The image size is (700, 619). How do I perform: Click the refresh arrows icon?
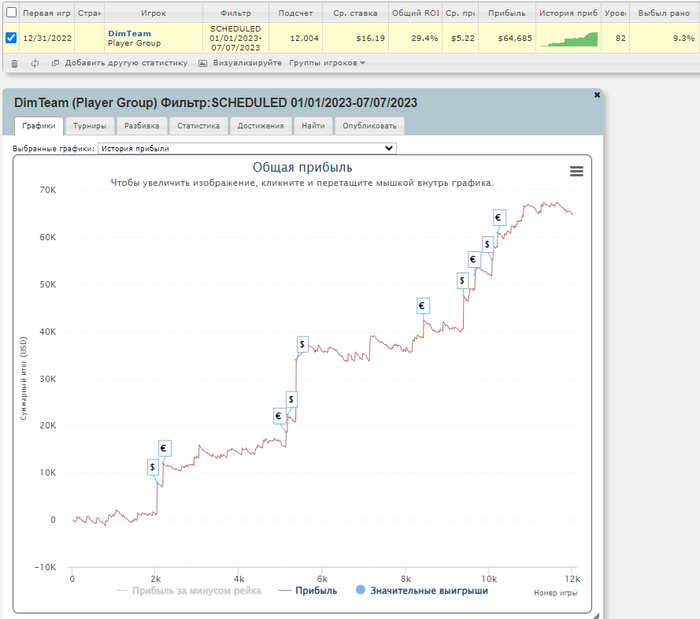point(35,63)
